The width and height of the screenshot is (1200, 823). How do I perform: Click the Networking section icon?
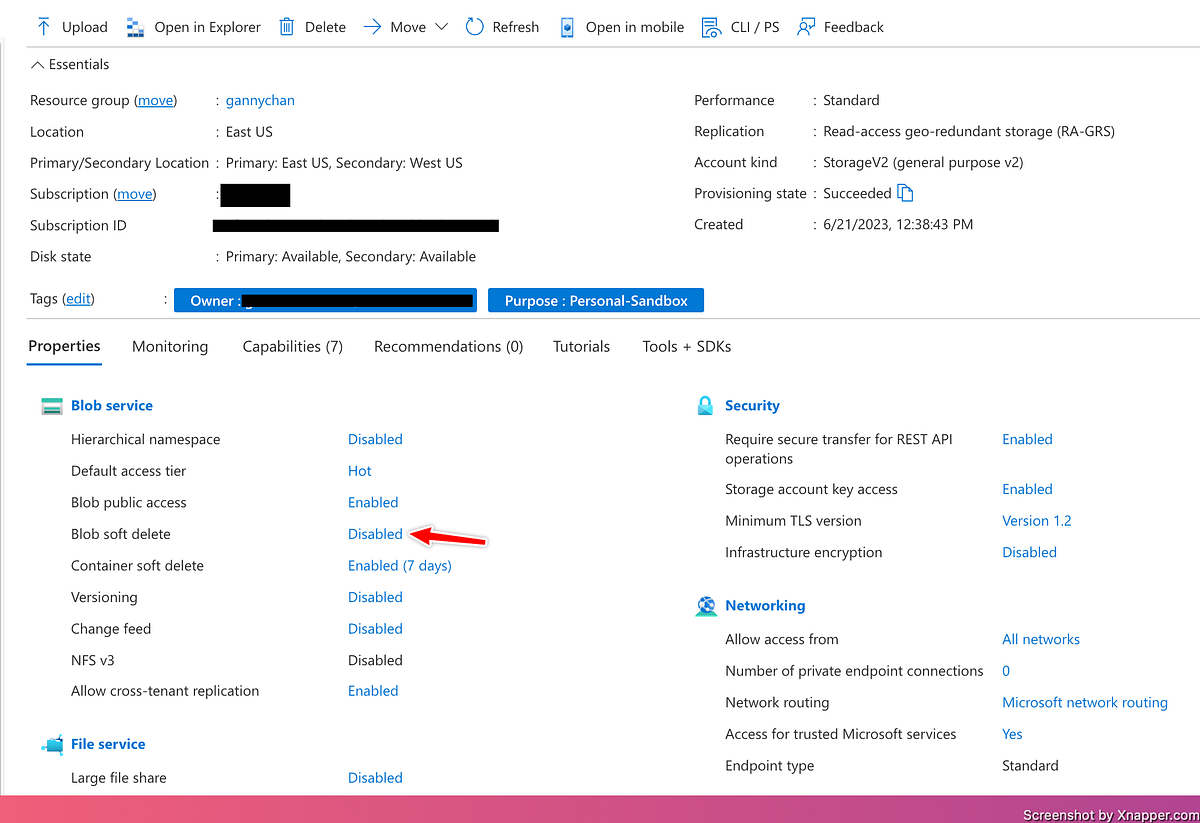[705, 605]
